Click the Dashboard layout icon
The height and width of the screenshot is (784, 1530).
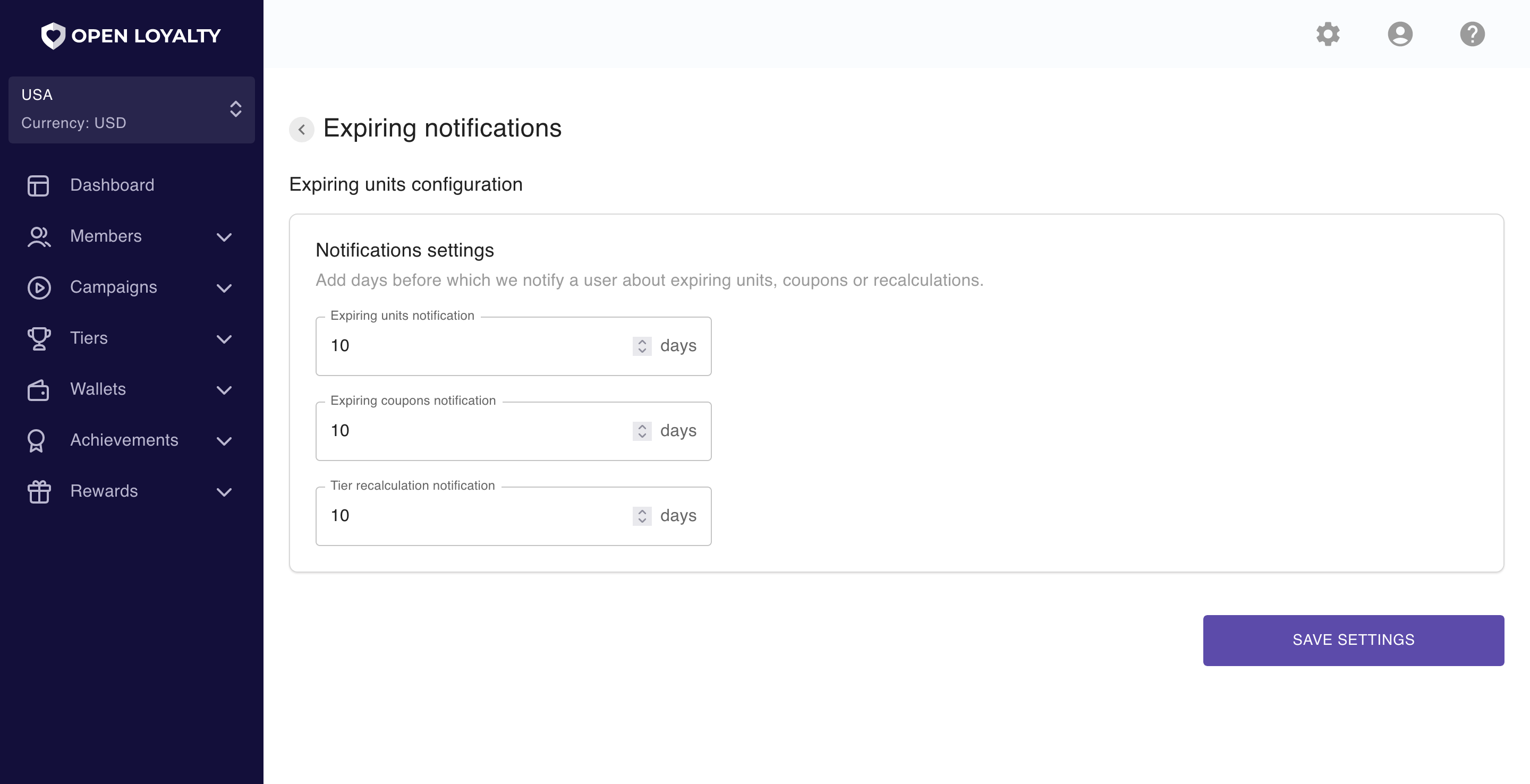pyautogui.click(x=39, y=185)
